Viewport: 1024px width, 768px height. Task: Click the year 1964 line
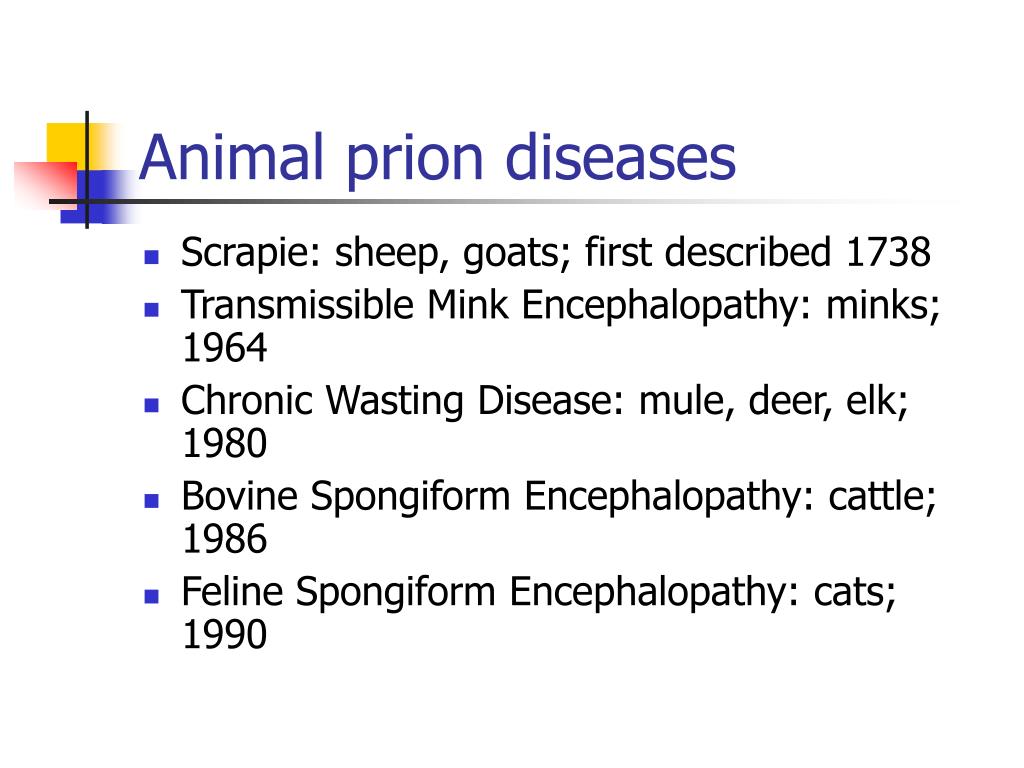(x=225, y=347)
